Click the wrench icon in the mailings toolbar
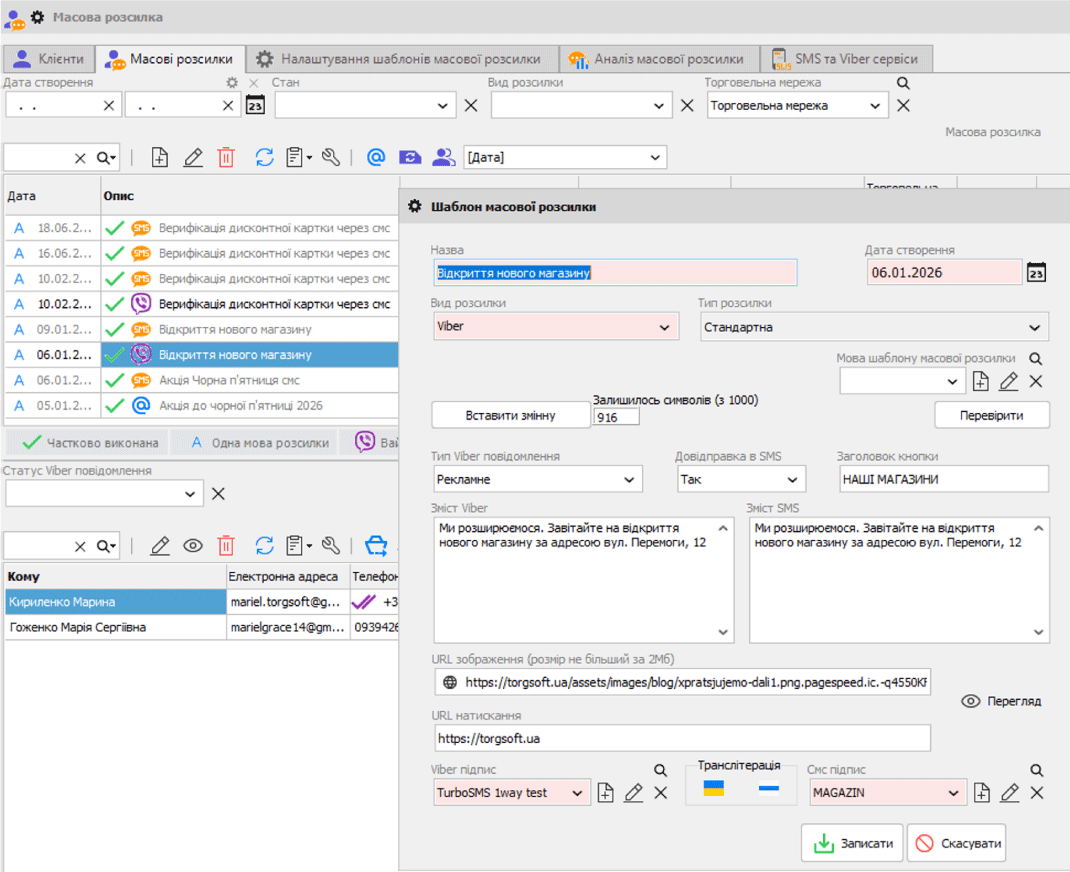This screenshot has height=872, width=1070. 331,158
